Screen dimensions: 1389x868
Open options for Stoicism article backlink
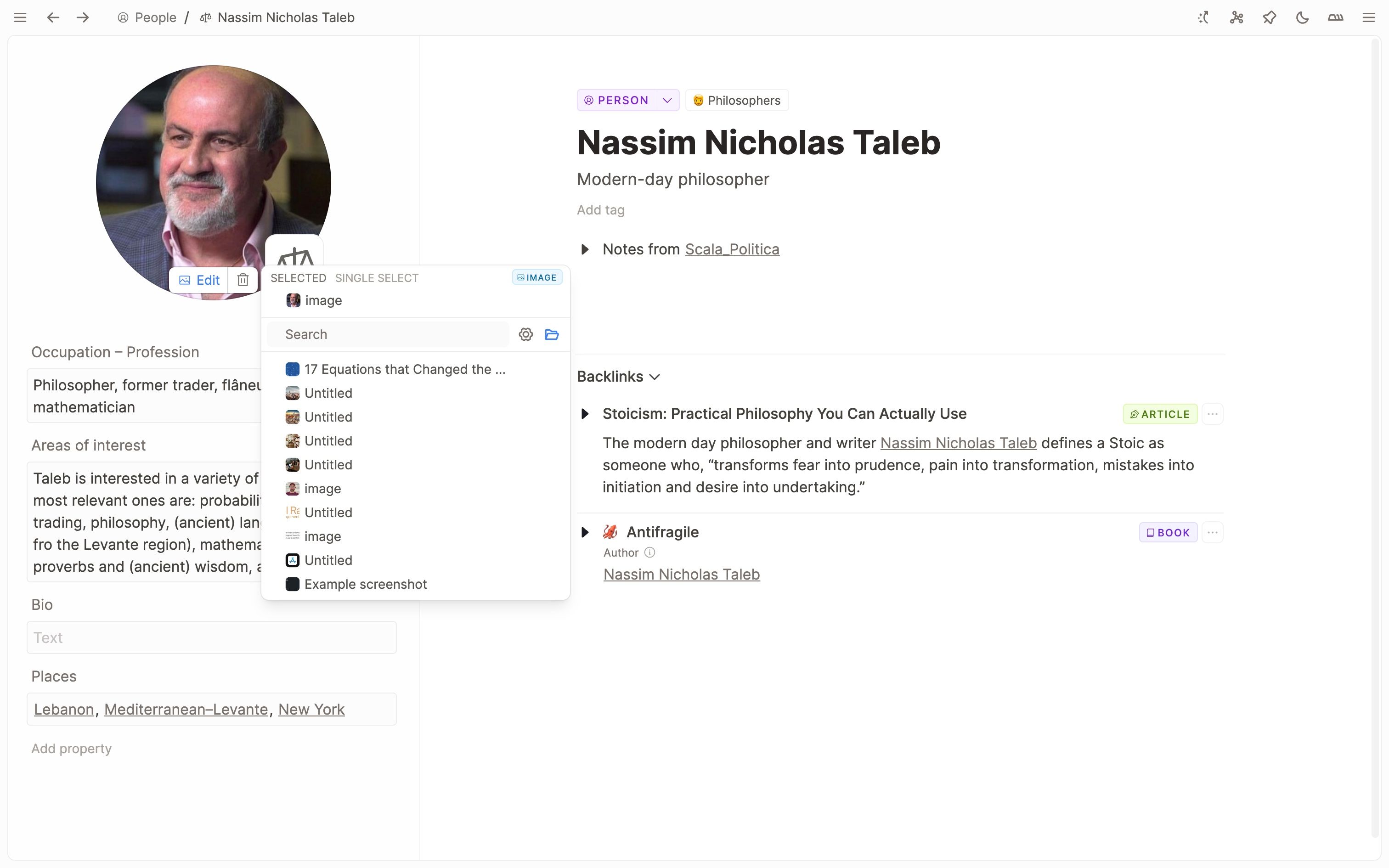1212,414
